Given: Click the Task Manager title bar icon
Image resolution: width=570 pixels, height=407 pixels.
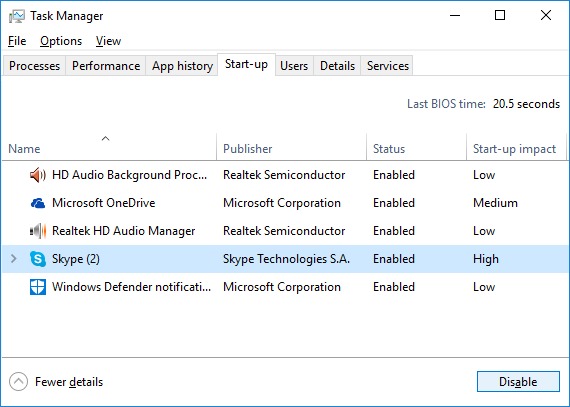Looking at the screenshot, I should 17,16.
